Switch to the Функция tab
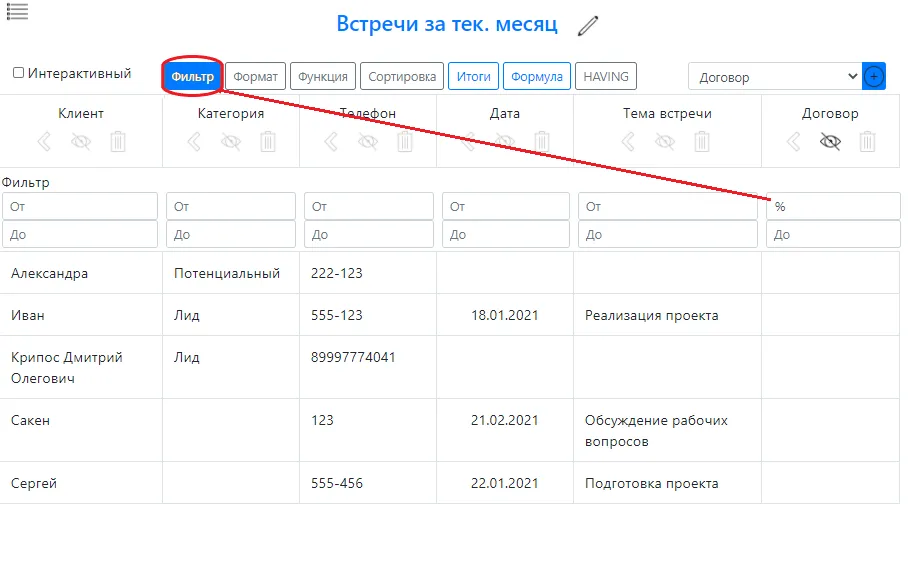The width and height of the screenshot is (922, 579). tap(323, 76)
